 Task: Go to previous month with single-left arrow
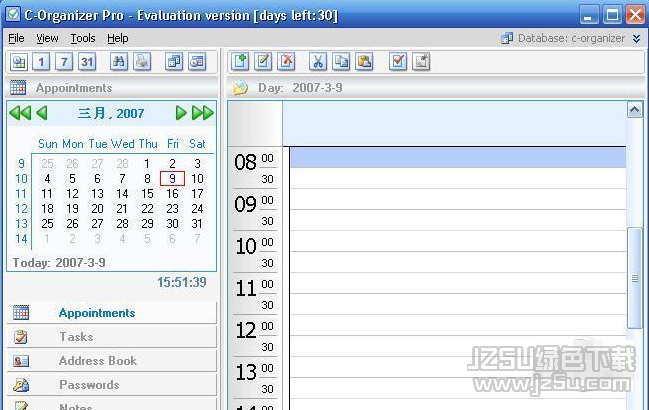(x=42, y=113)
